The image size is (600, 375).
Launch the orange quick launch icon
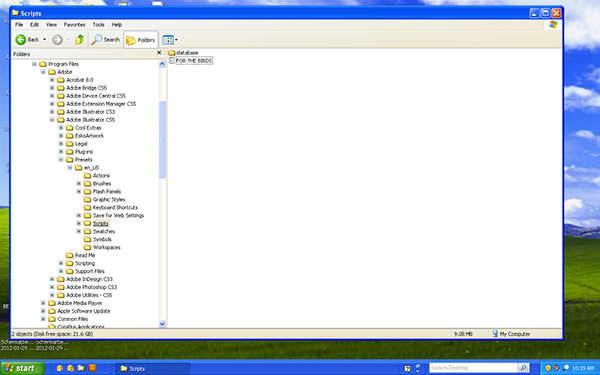(92, 368)
